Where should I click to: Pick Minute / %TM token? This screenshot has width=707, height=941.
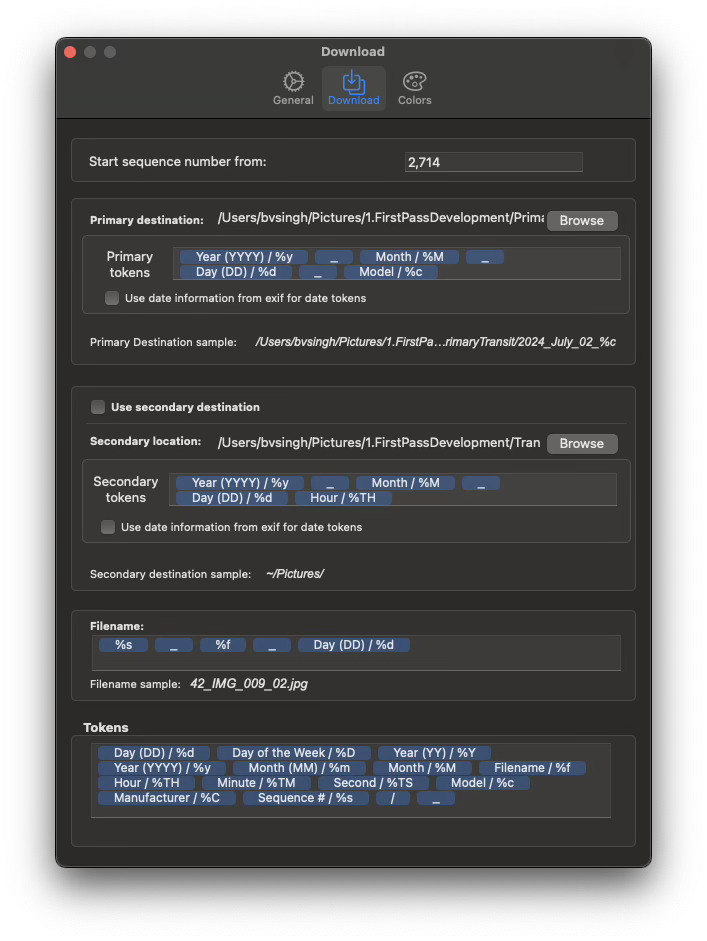pos(256,783)
